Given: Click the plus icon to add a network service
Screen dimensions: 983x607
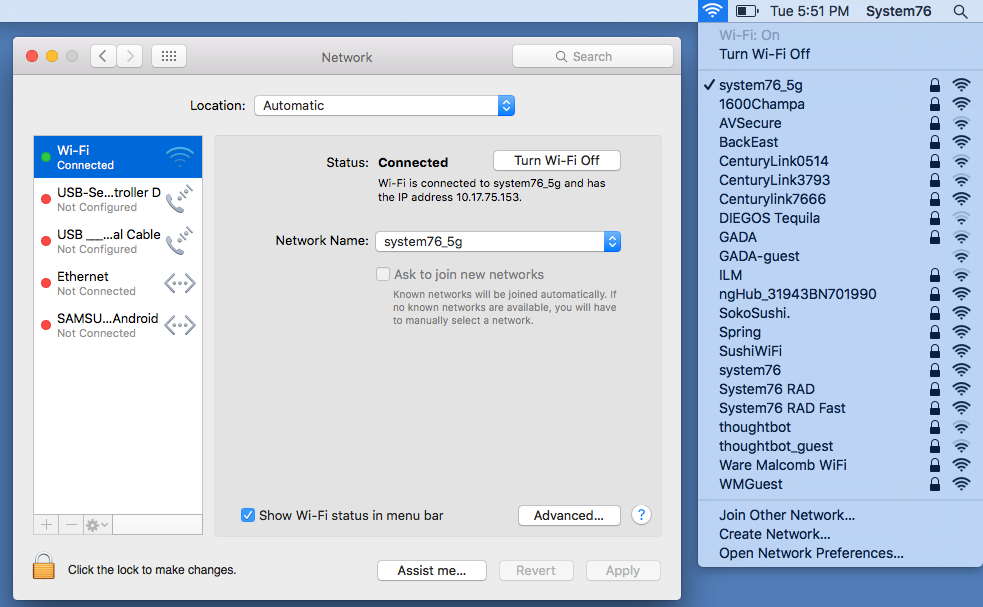Looking at the screenshot, I should tap(45, 524).
